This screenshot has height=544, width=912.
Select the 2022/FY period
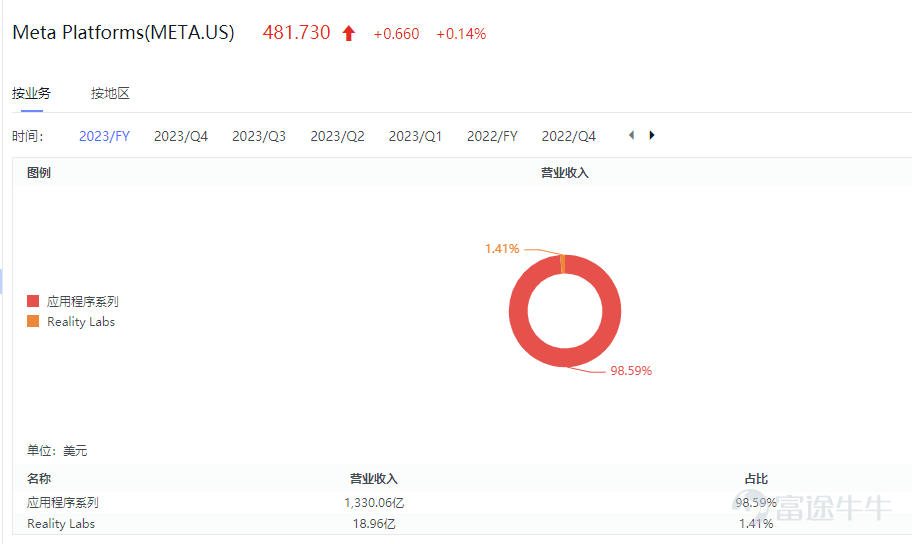(x=492, y=136)
